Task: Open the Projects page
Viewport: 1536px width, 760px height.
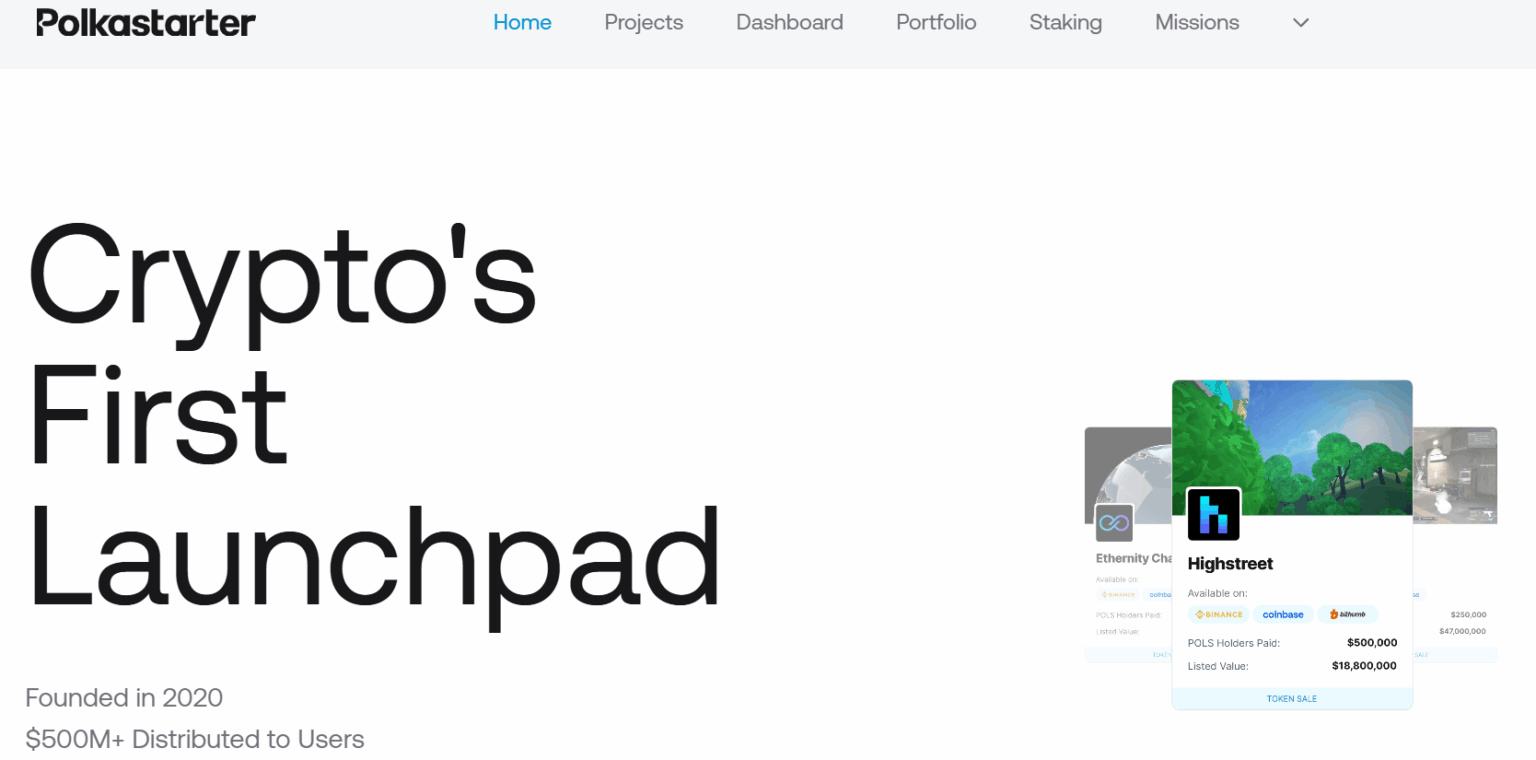Action: (x=643, y=22)
